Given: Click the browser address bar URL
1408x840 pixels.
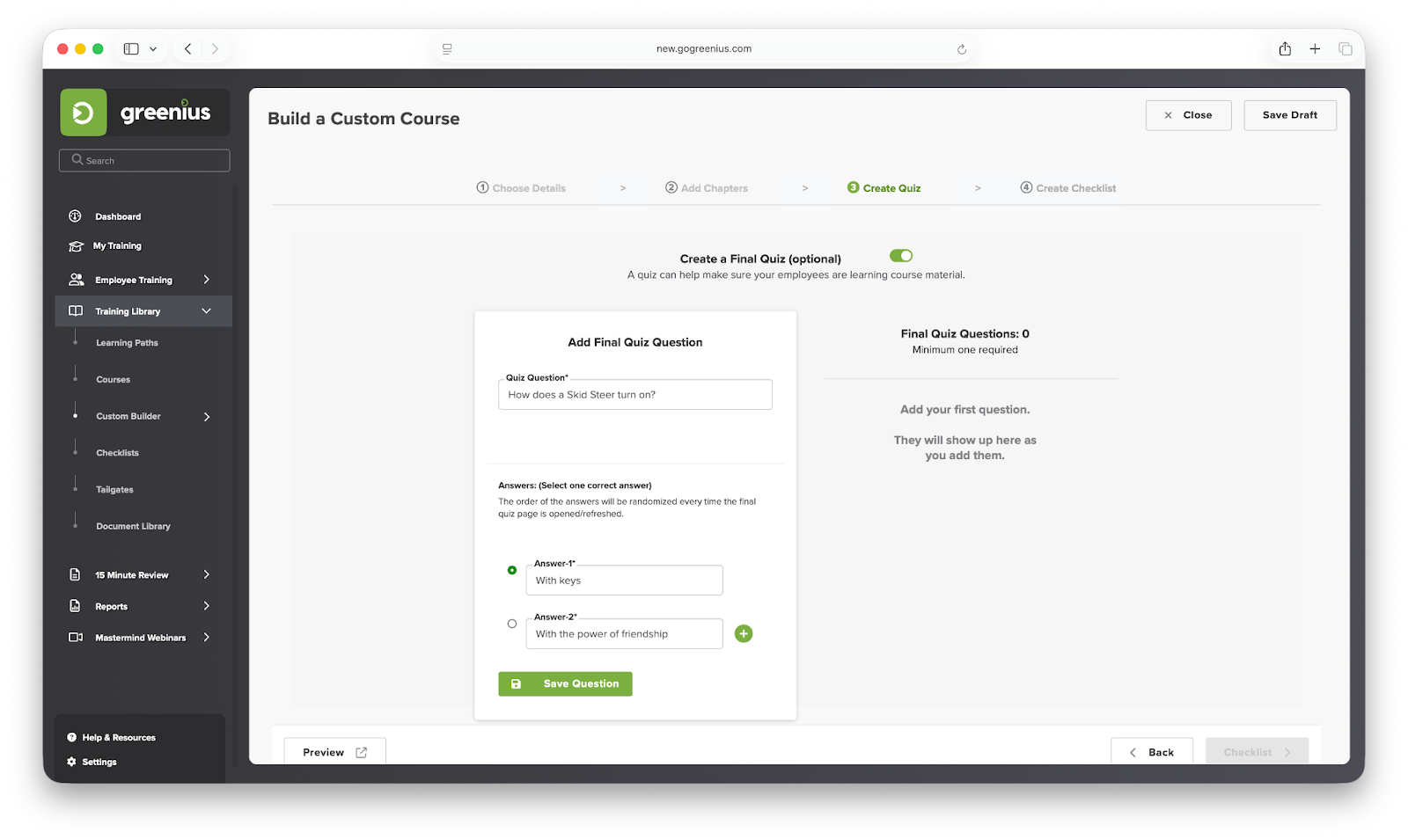Looking at the screenshot, I should pos(704,49).
